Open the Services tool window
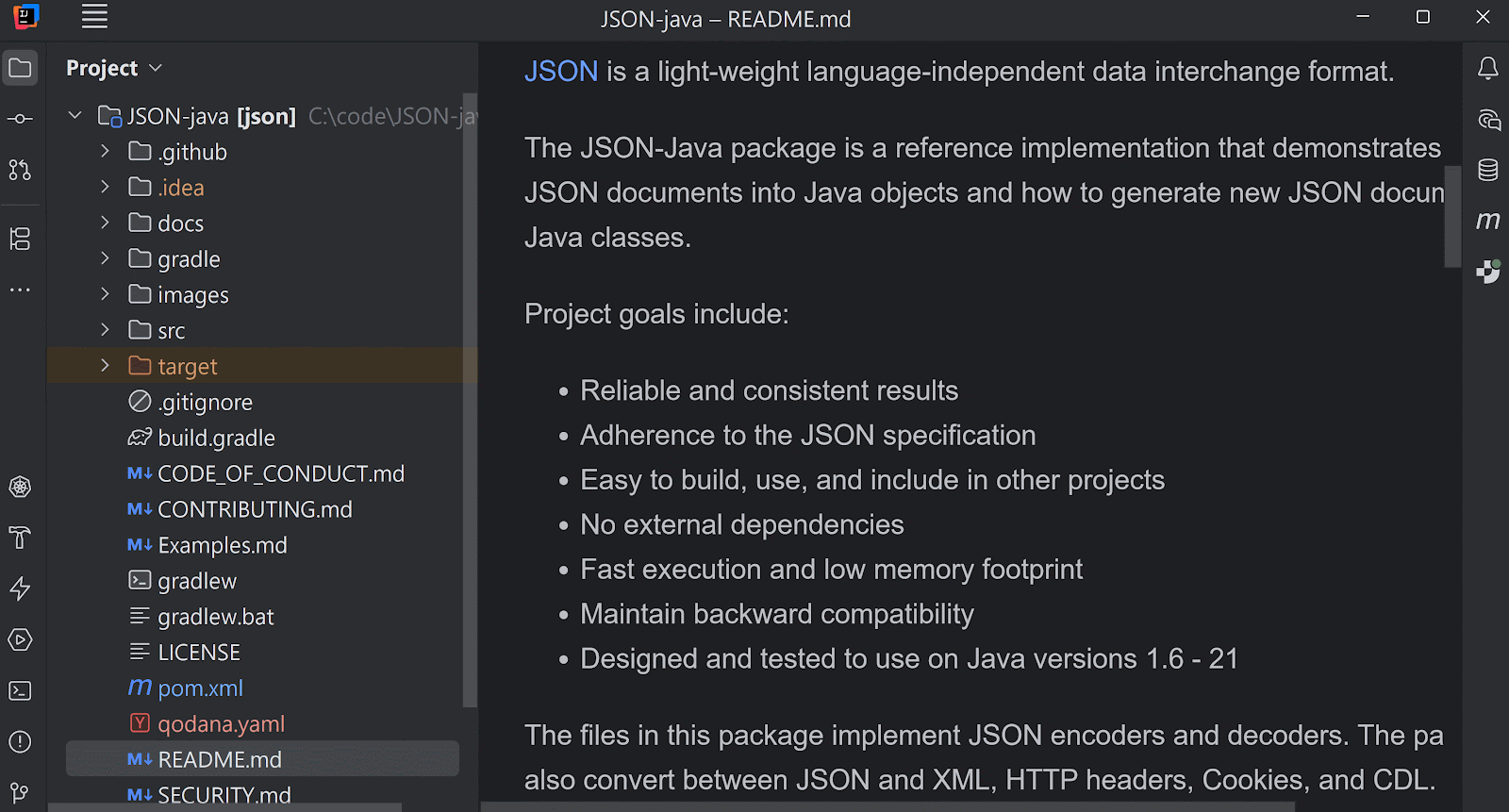The width and height of the screenshot is (1509, 812). pyautogui.click(x=20, y=487)
